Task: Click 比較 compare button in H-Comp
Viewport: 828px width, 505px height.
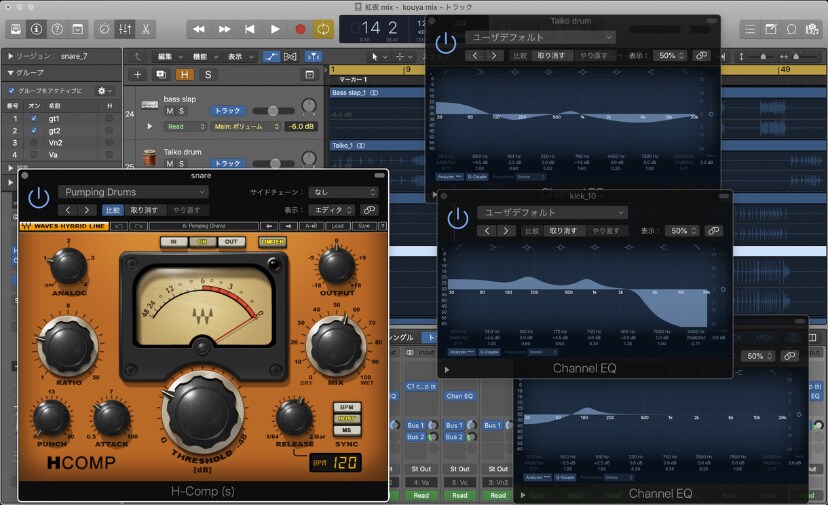Action: click(x=112, y=210)
